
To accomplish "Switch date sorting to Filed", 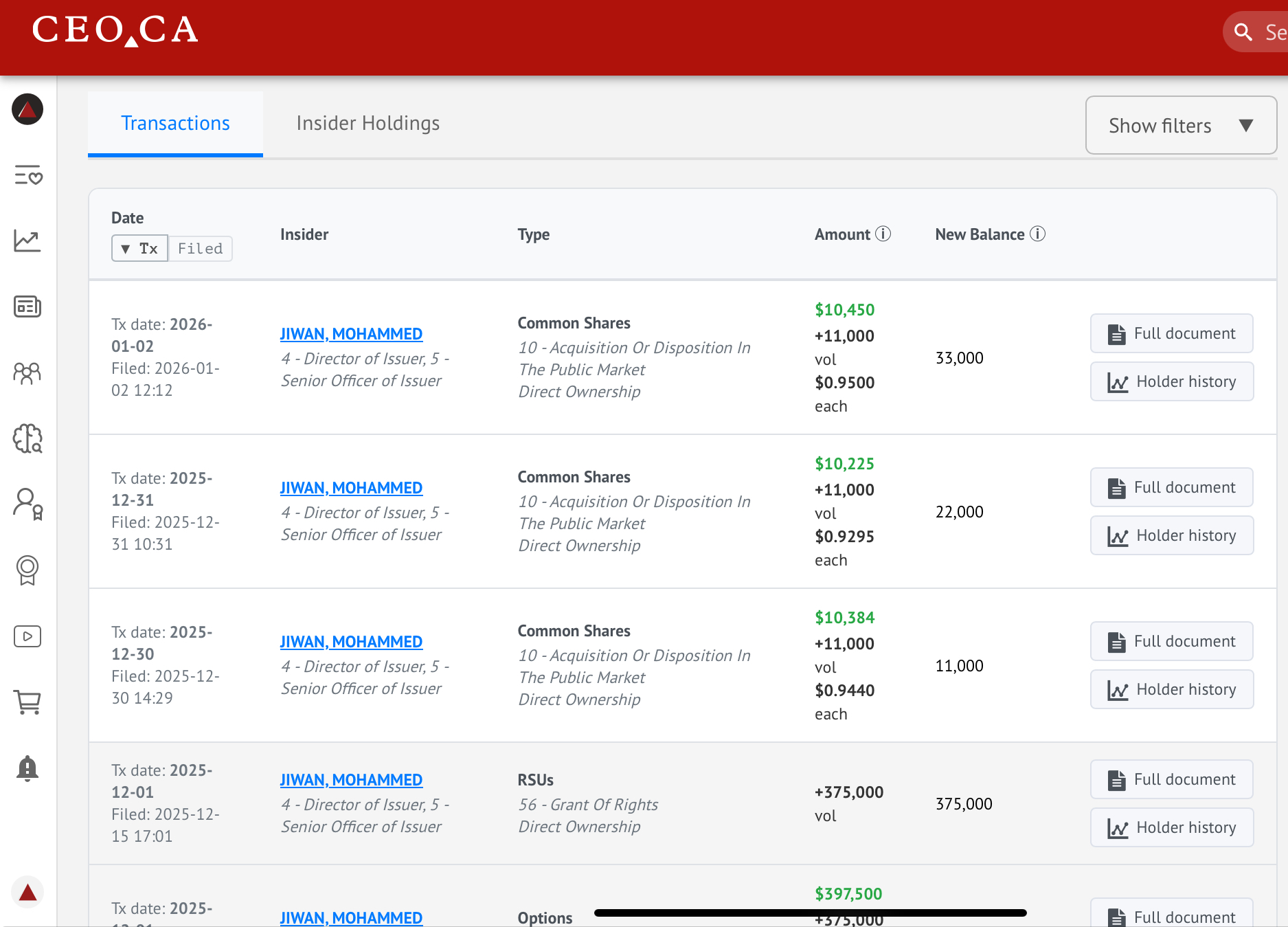I will (200, 249).
